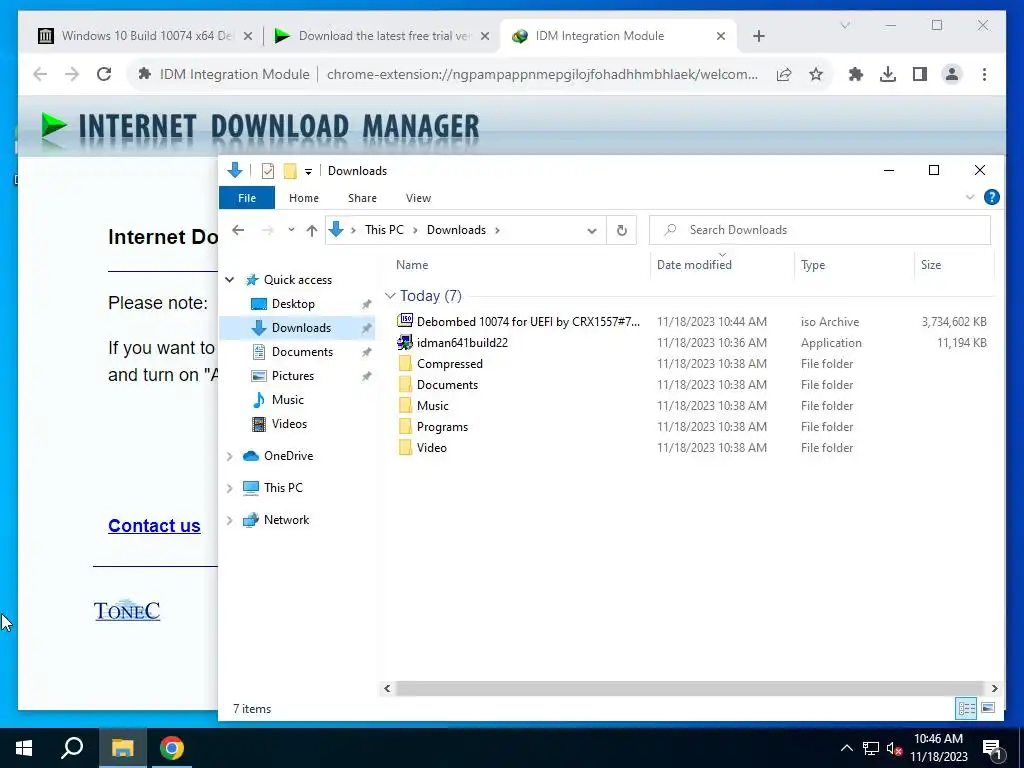1024x768 pixels.
Task: Select the Programs folder
Action: click(442, 426)
